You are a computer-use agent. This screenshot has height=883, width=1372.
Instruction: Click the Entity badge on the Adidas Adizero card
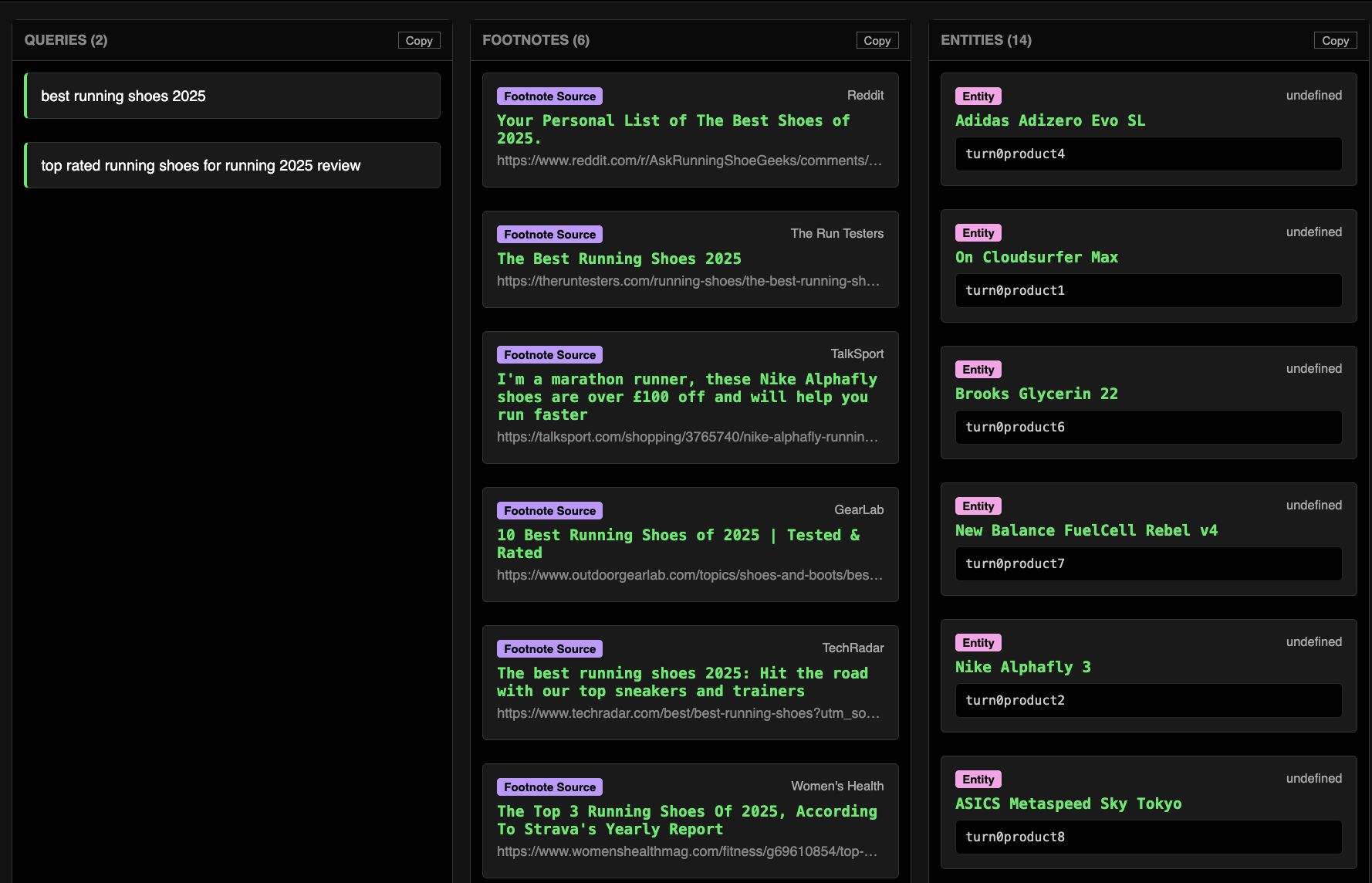pyautogui.click(x=978, y=96)
